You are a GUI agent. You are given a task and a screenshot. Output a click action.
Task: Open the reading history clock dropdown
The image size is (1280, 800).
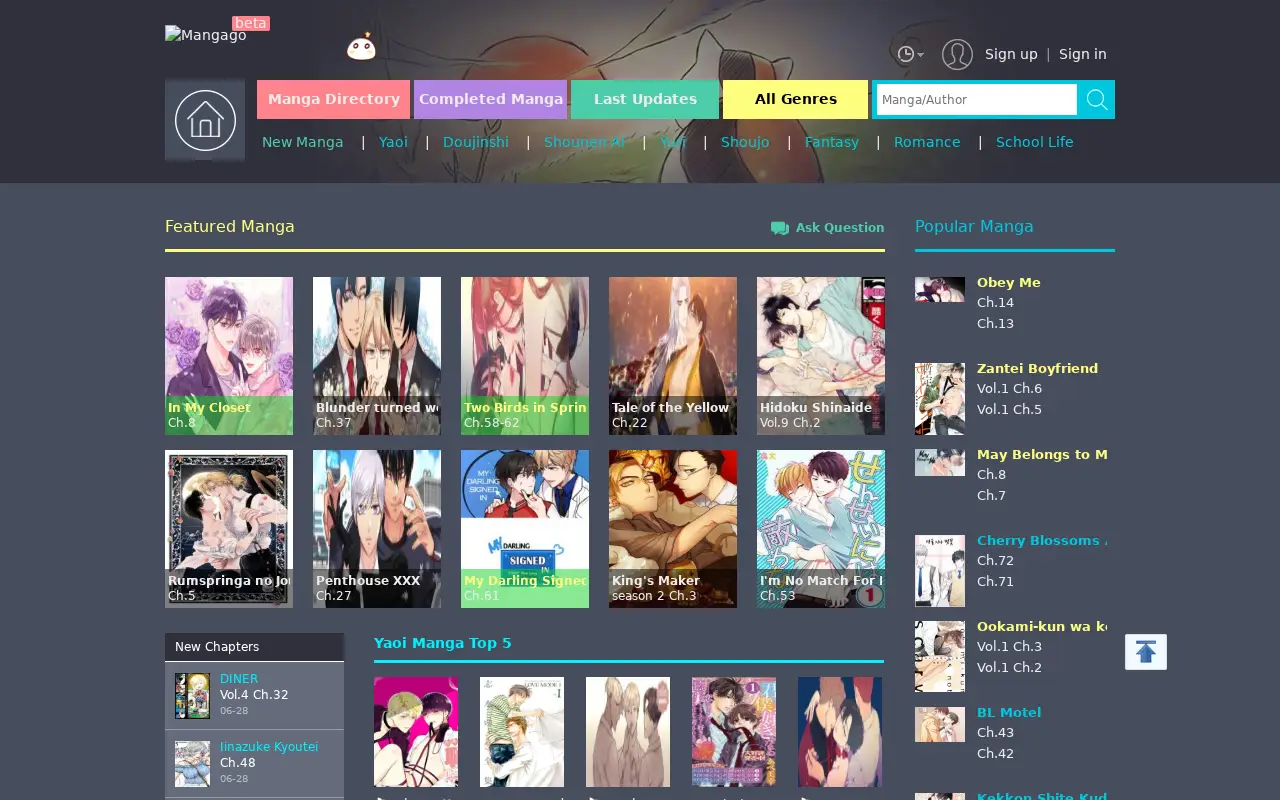click(910, 54)
